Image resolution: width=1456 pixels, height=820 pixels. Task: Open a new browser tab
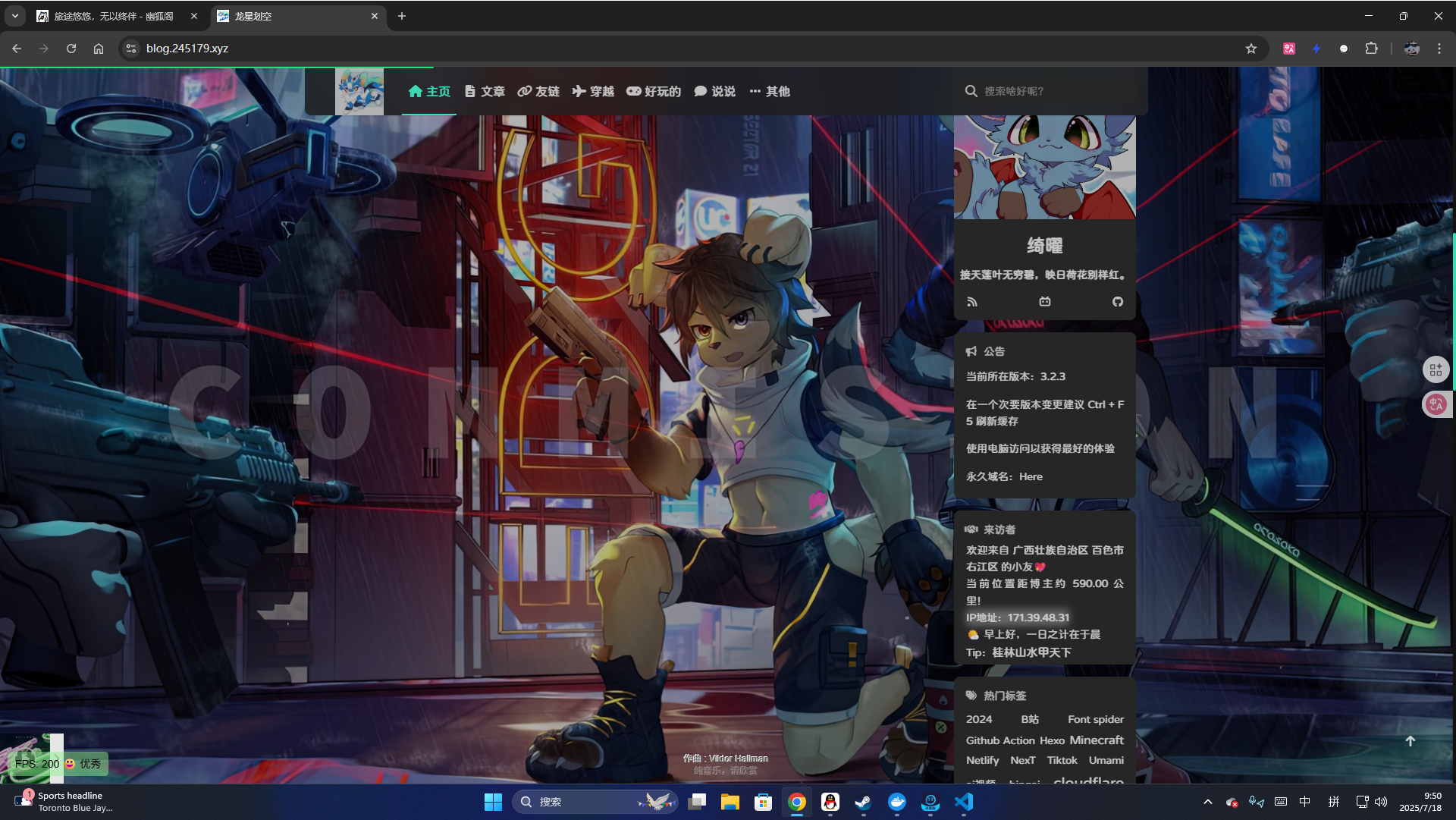402,16
